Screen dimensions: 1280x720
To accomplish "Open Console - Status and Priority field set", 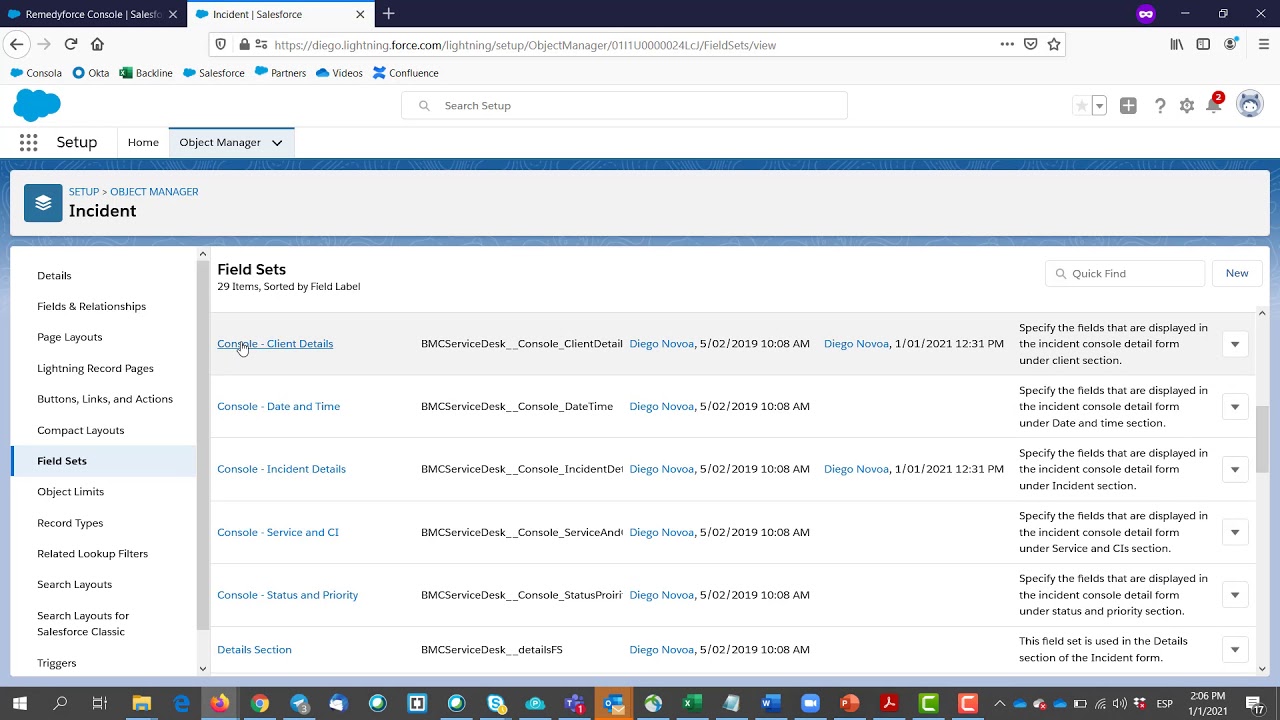I will click(287, 595).
